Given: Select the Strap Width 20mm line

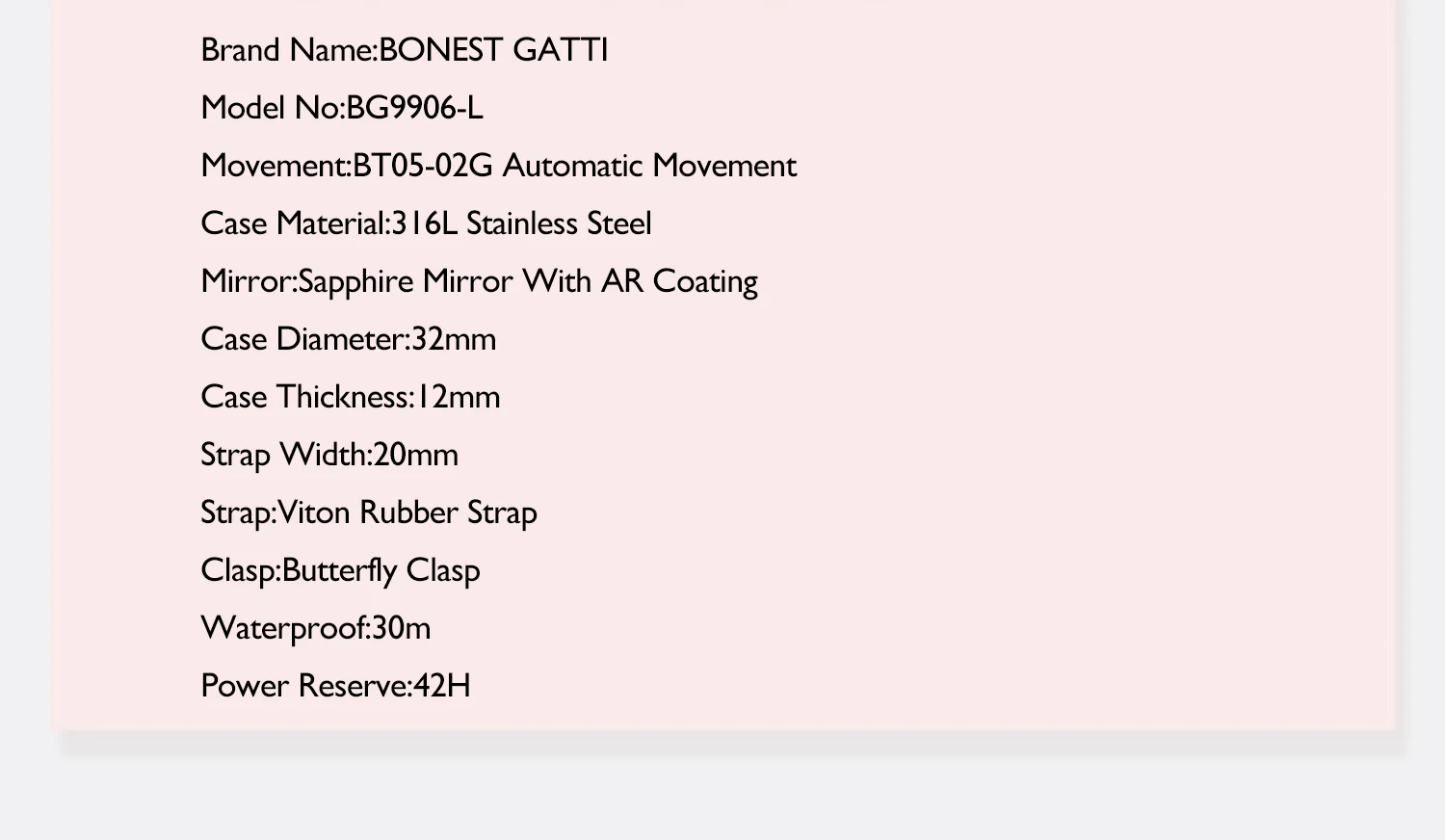Looking at the screenshot, I should [x=329, y=456].
